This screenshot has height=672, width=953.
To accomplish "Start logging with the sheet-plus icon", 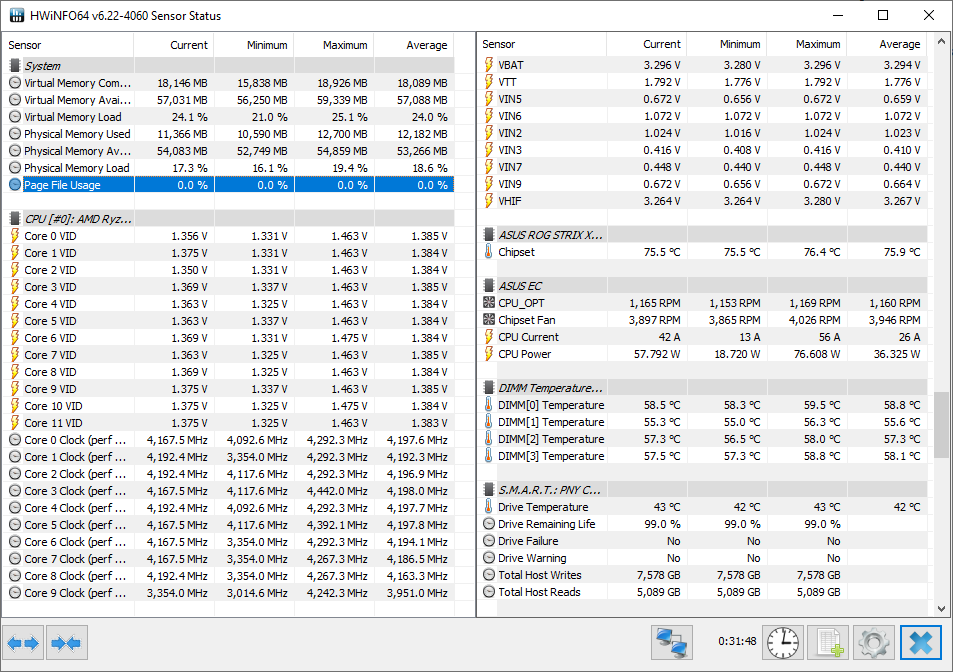I will 828,642.
